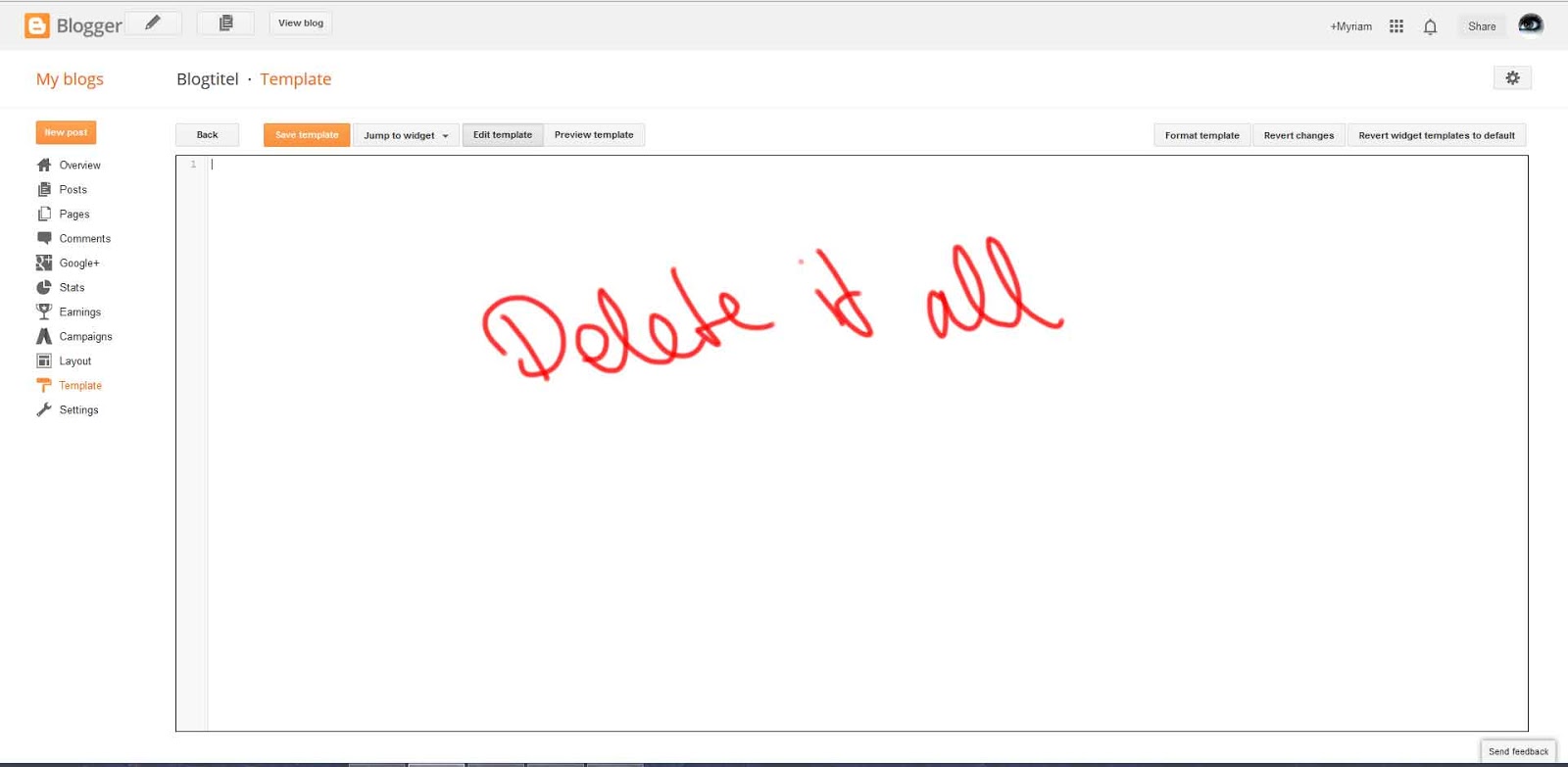Click the Share button

(1482, 26)
